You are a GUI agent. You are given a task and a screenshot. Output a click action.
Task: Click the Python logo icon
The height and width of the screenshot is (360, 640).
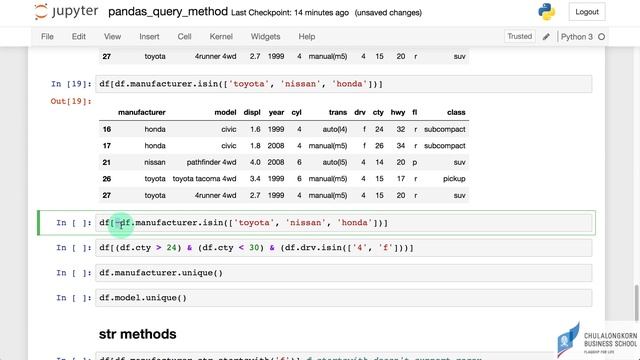(547, 11)
